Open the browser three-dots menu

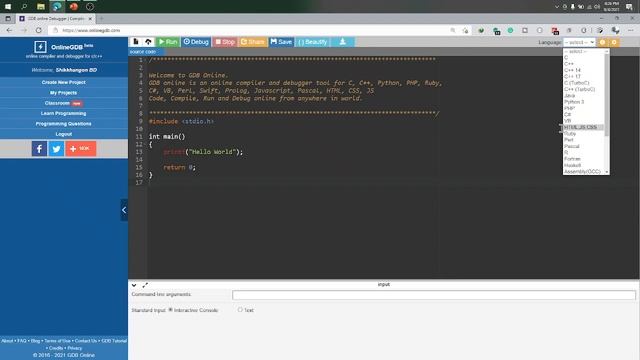tap(631, 30)
